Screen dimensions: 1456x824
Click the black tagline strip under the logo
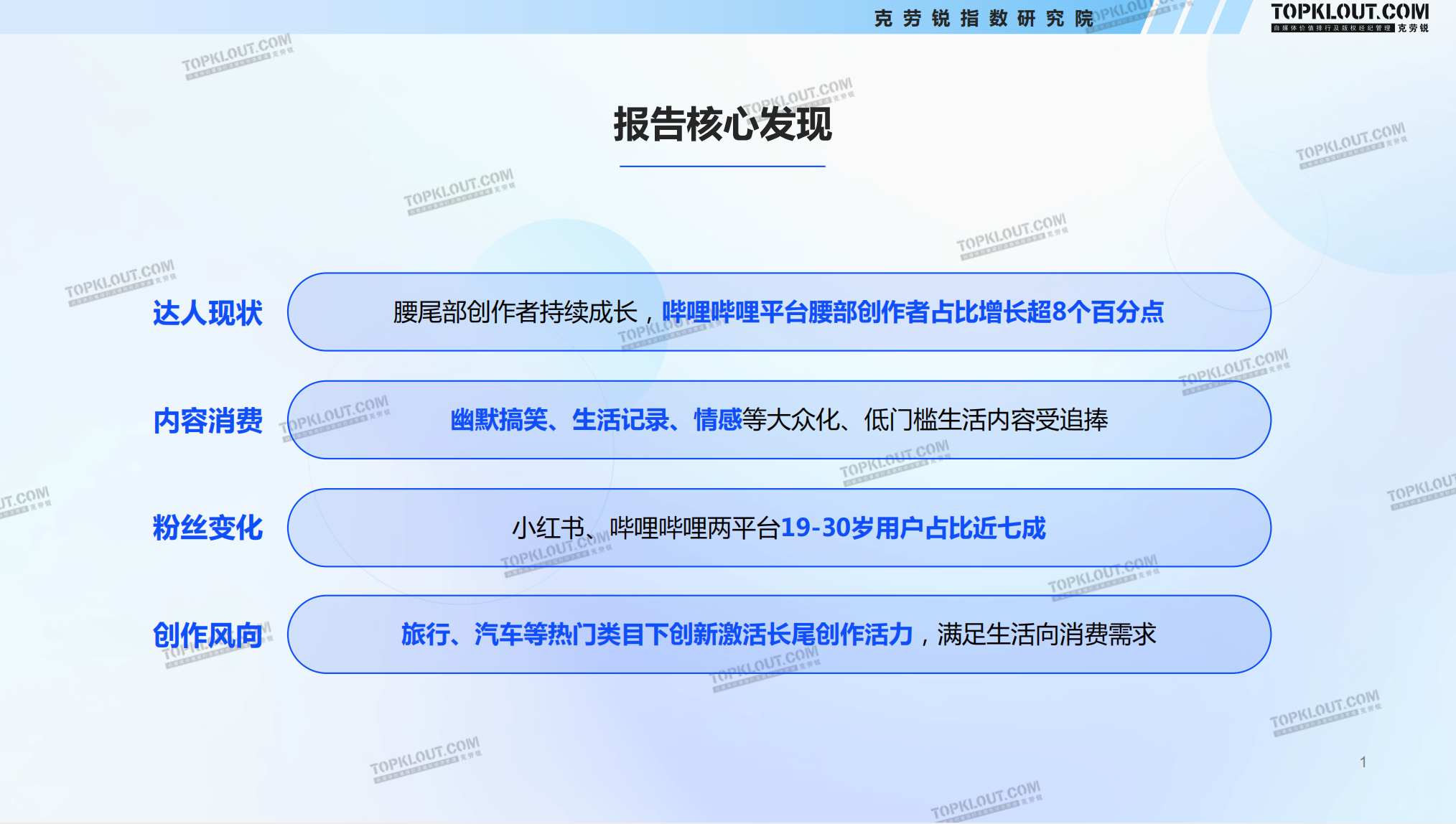tap(1332, 29)
